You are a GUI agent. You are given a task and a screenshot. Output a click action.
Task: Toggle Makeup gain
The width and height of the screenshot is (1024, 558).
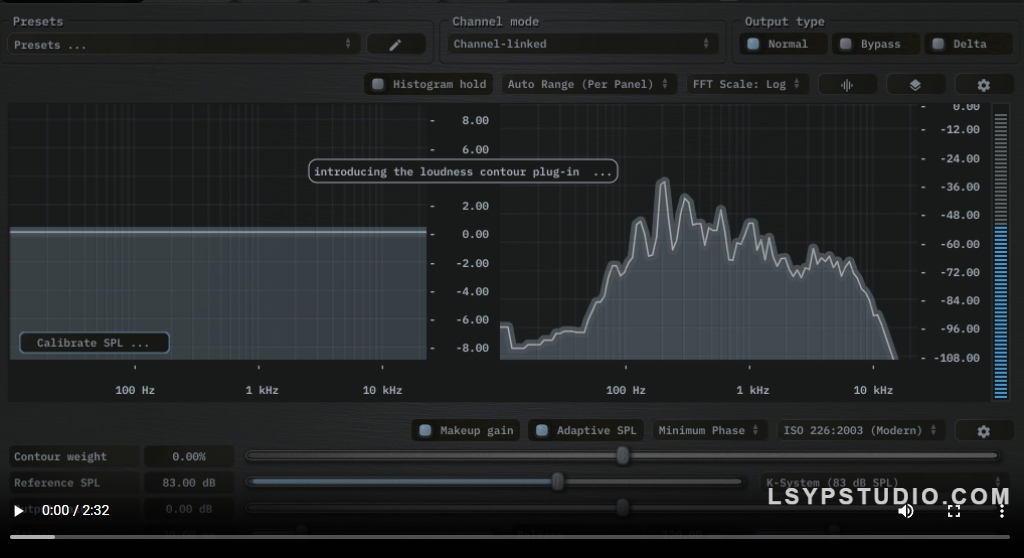(x=466, y=431)
